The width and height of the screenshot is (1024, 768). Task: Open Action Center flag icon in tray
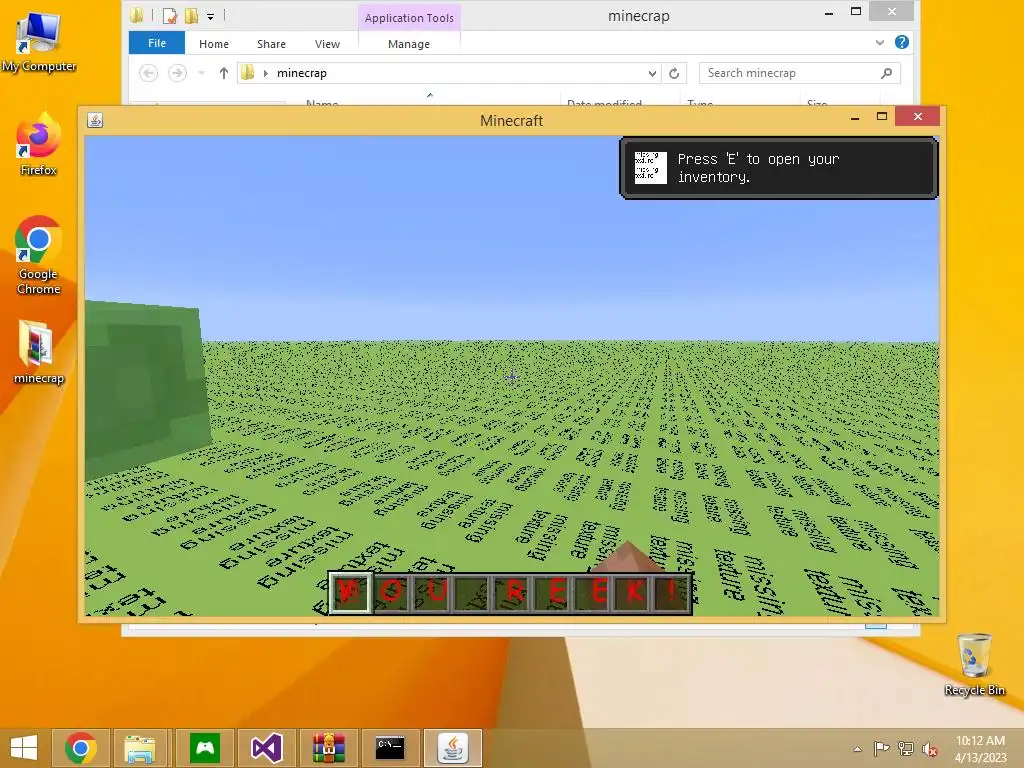point(881,748)
